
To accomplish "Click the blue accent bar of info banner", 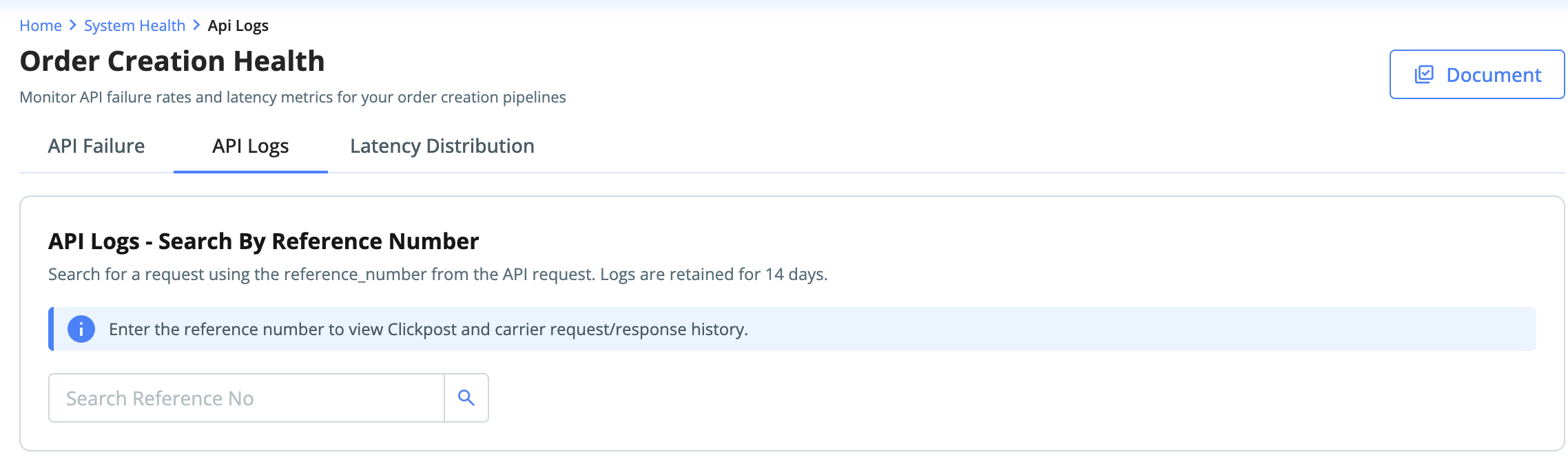I will 51,329.
